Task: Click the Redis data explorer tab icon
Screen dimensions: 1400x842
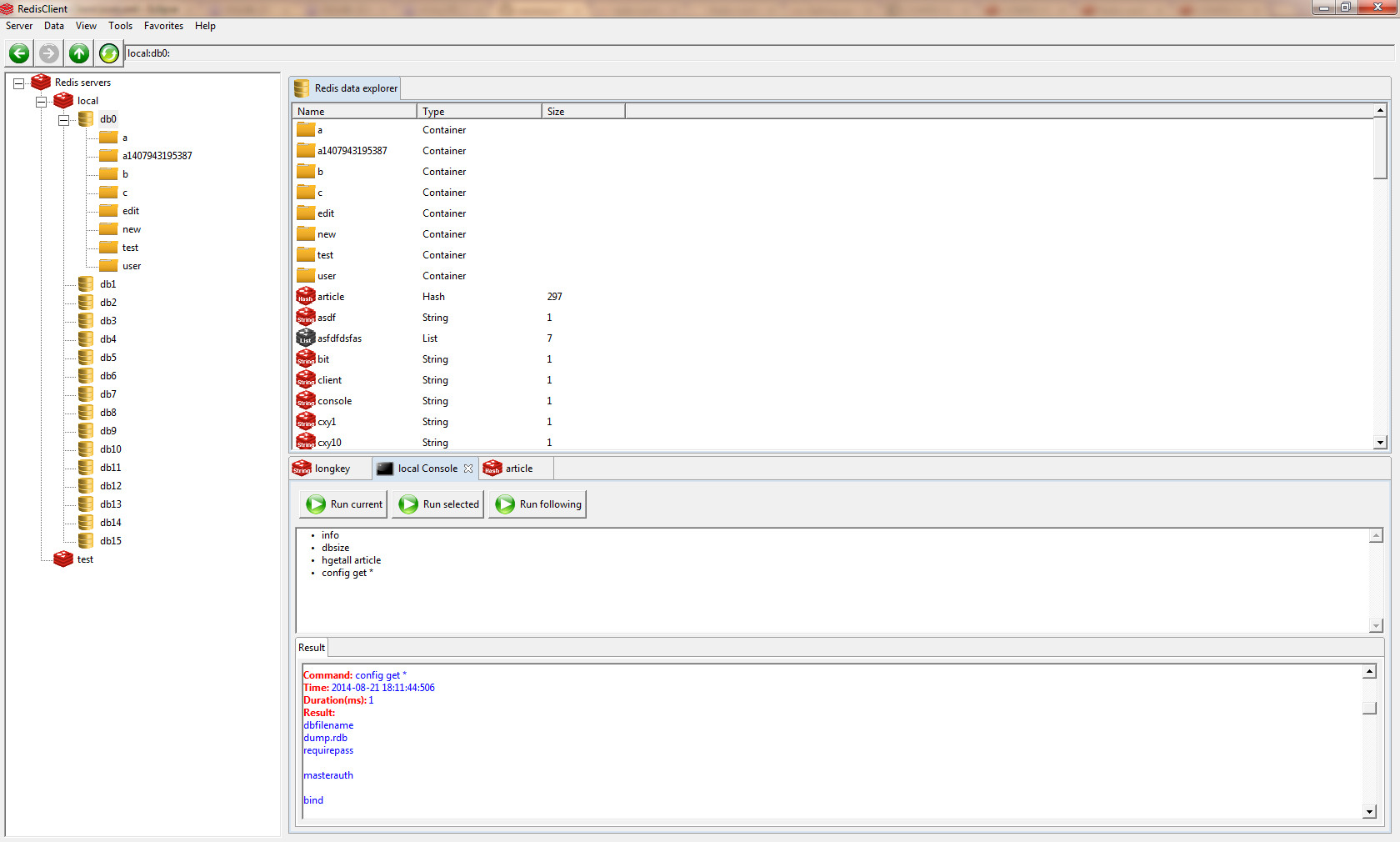Action: [302, 88]
